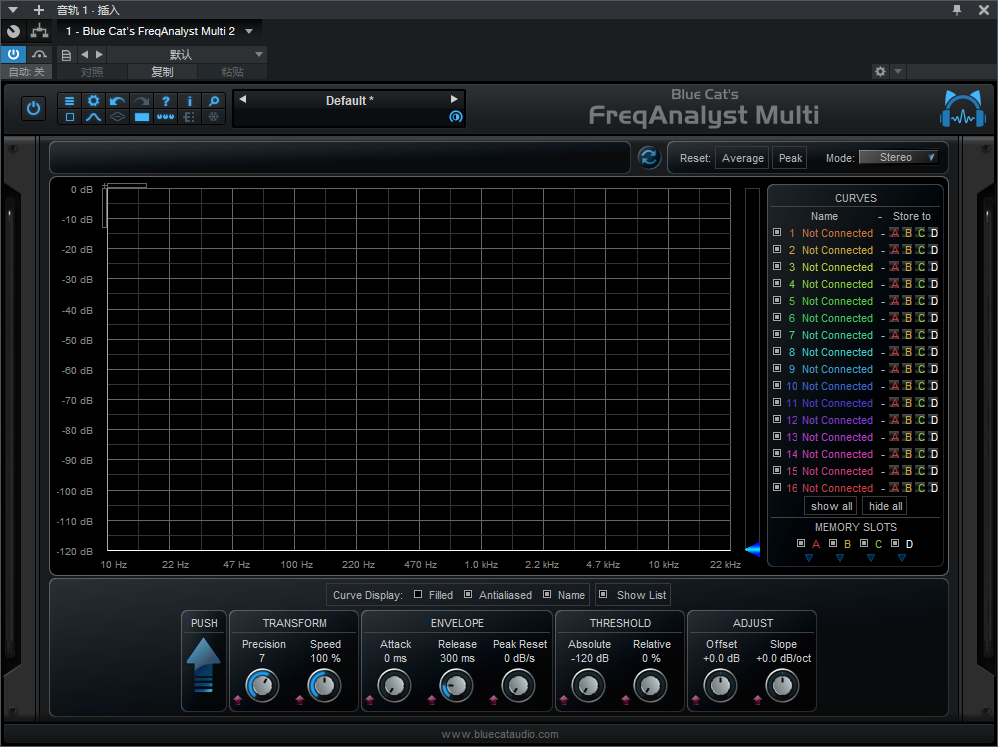Reset the Peak curves
This screenshot has height=747, width=998.
click(790, 158)
